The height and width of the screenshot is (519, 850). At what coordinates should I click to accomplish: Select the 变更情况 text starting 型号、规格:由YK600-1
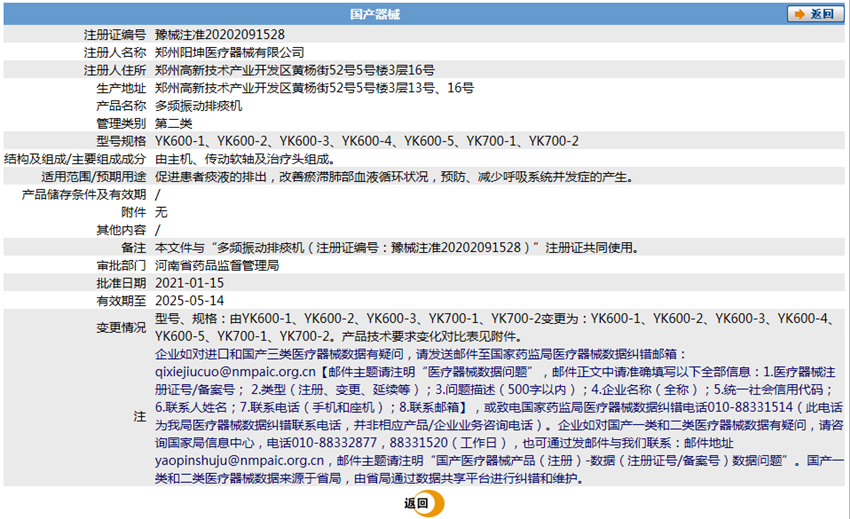click(x=495, y=327)
